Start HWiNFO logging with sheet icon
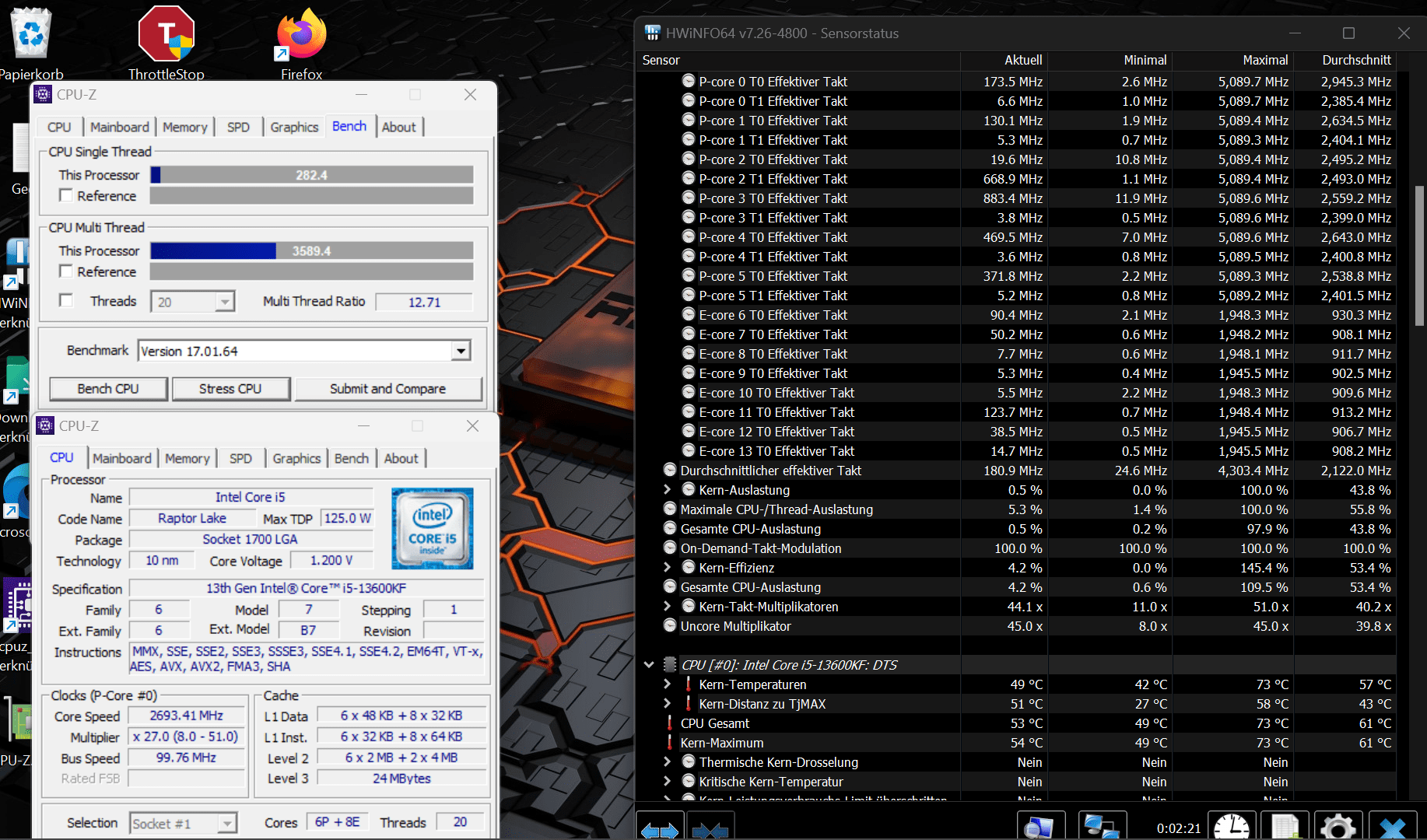The width and height of the screenshot is (1427, 840). click(x=1285, y=826)
